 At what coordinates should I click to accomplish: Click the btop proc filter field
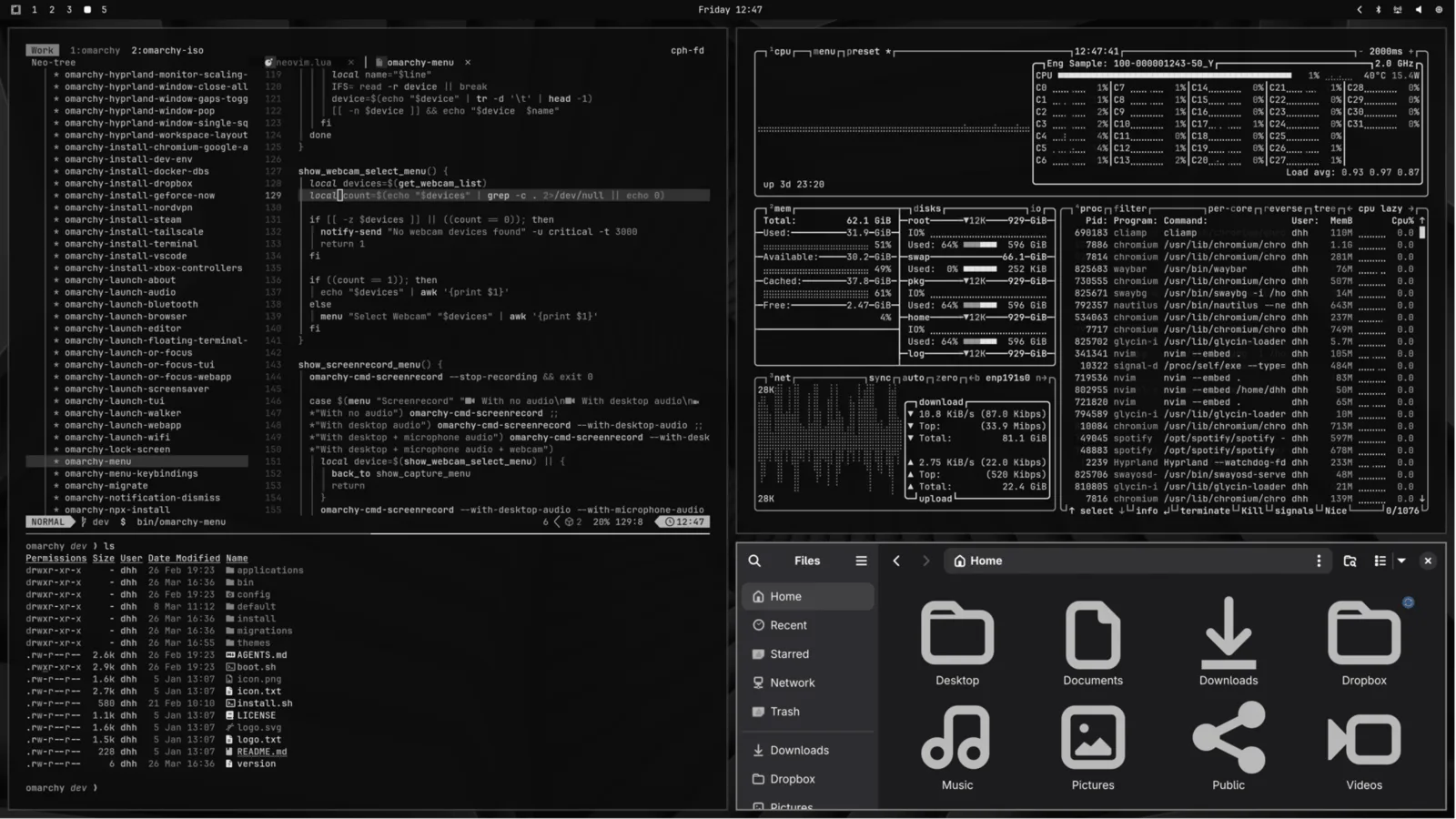click(x=1130, y=208)
